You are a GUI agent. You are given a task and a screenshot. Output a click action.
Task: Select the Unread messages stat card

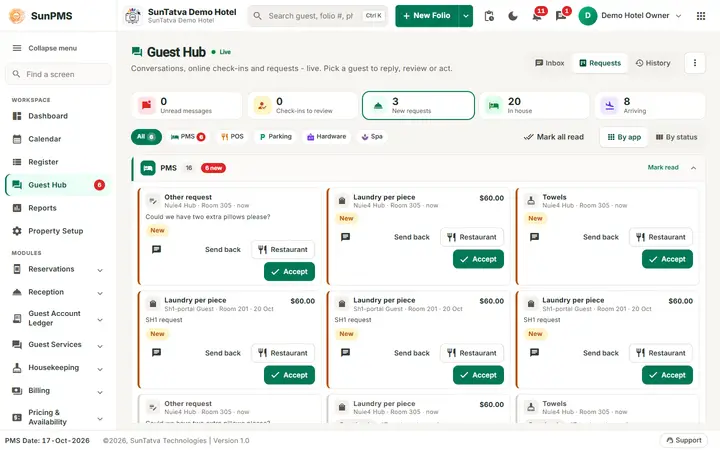click(x=187, y=106)
